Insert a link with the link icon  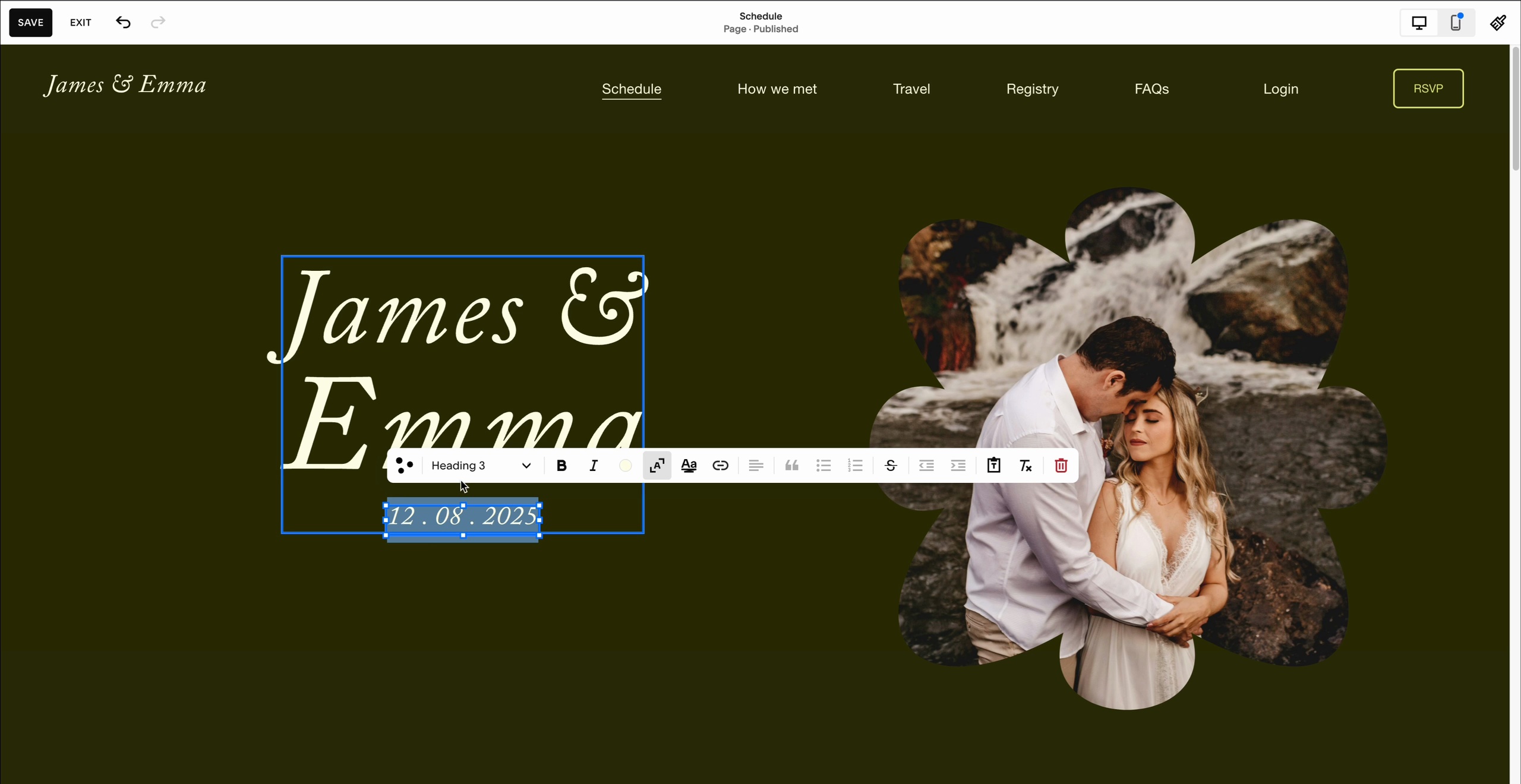tap(720, 466)
